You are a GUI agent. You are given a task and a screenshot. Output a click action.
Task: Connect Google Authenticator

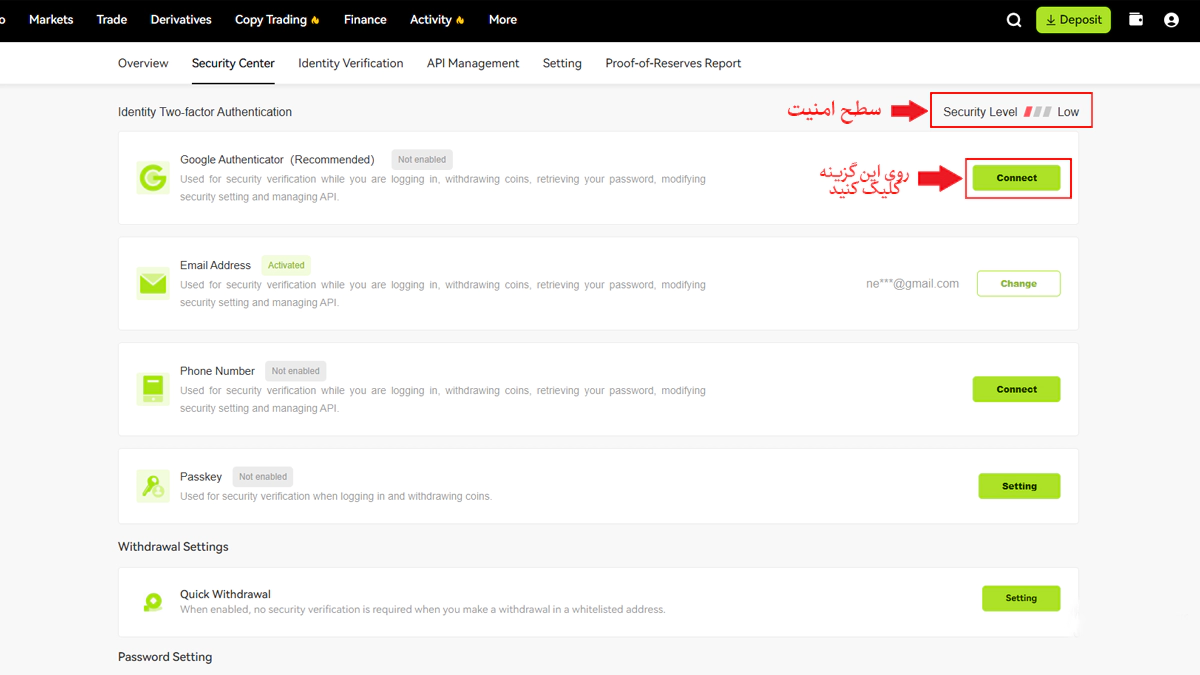click(1016, 178)
